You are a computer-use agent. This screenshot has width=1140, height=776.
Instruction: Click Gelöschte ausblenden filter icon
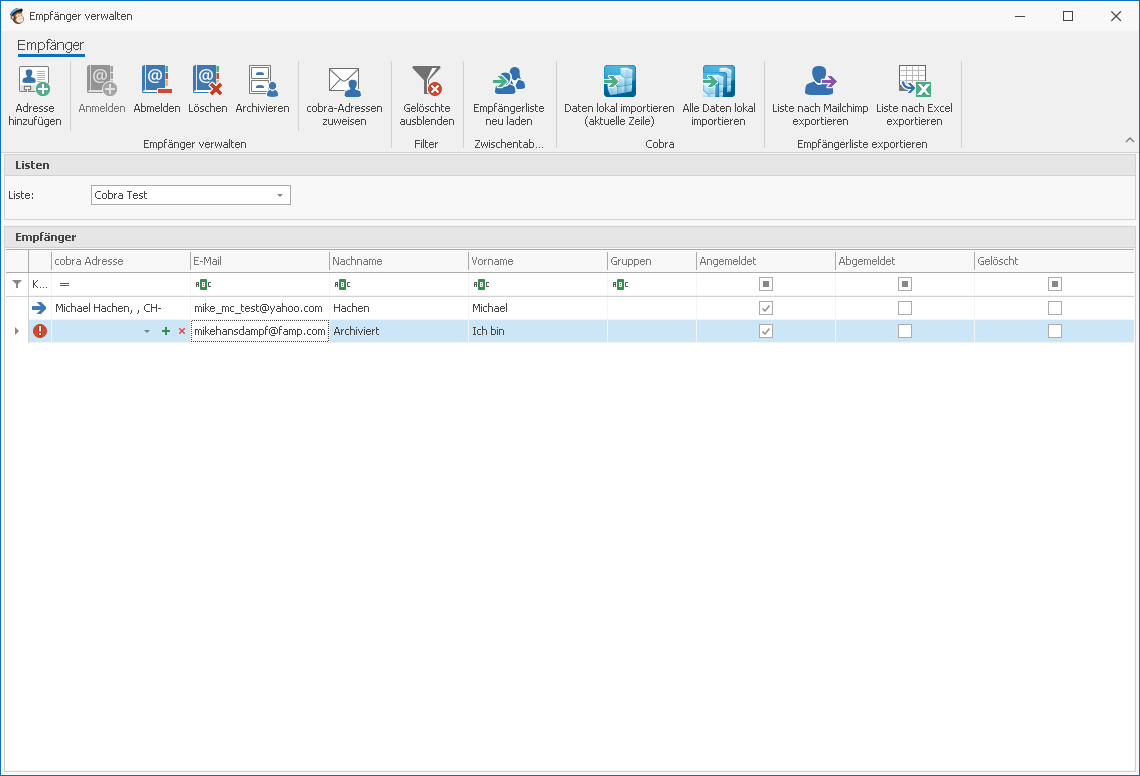(x=427, y=82)
